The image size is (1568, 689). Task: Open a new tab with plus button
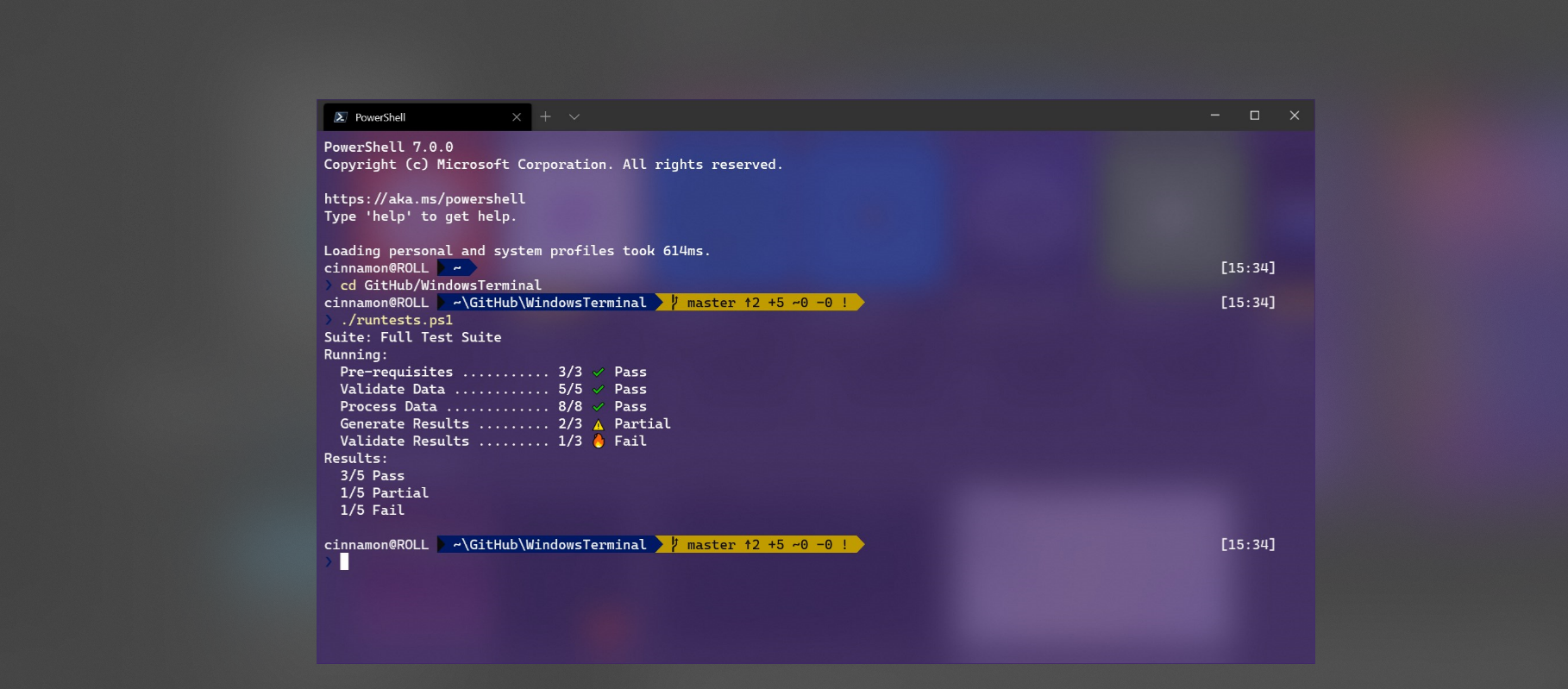pyautogui.click(x=545, y=116)
